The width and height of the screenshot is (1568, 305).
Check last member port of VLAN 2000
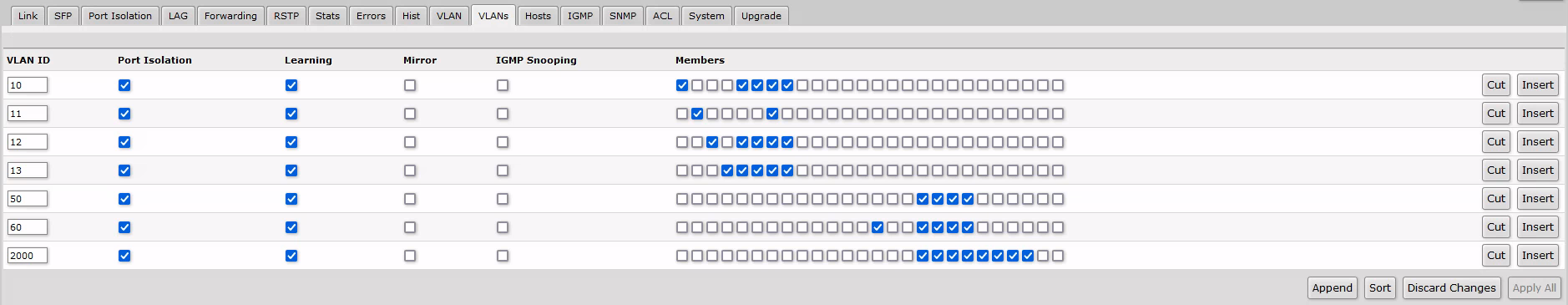click(1058, 256)
